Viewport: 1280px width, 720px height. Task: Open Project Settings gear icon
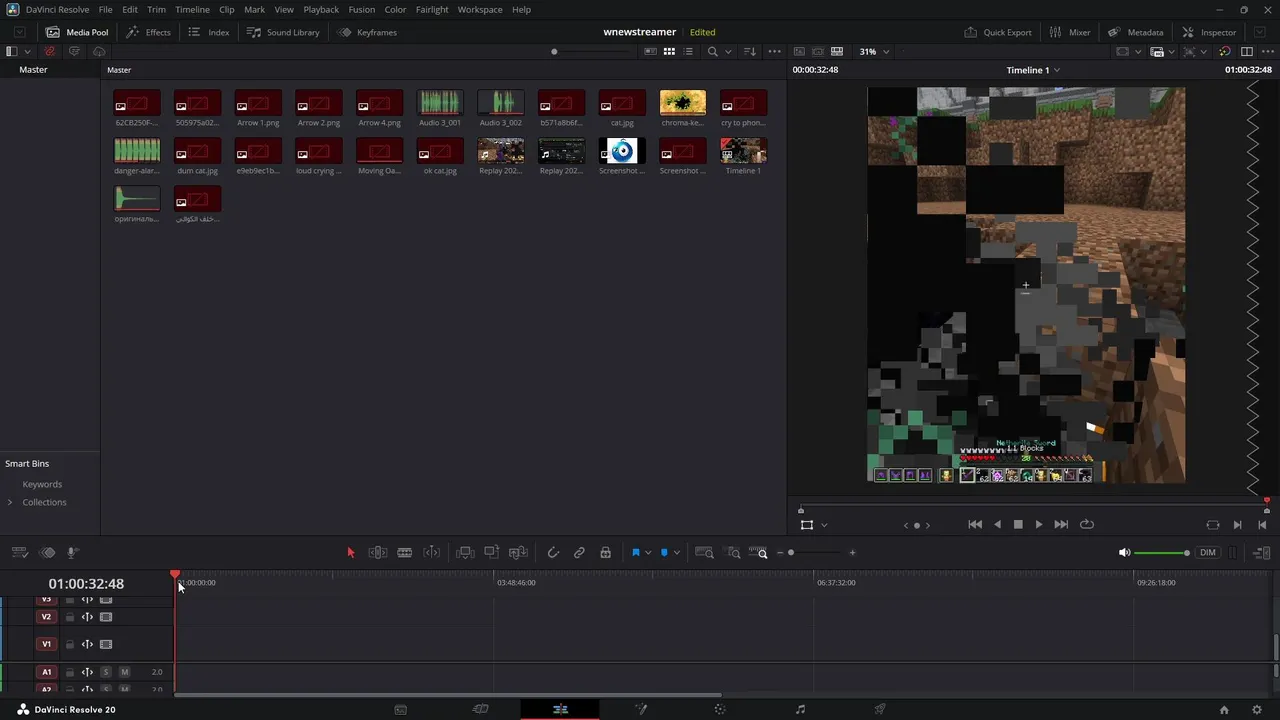pos(1257,709)
